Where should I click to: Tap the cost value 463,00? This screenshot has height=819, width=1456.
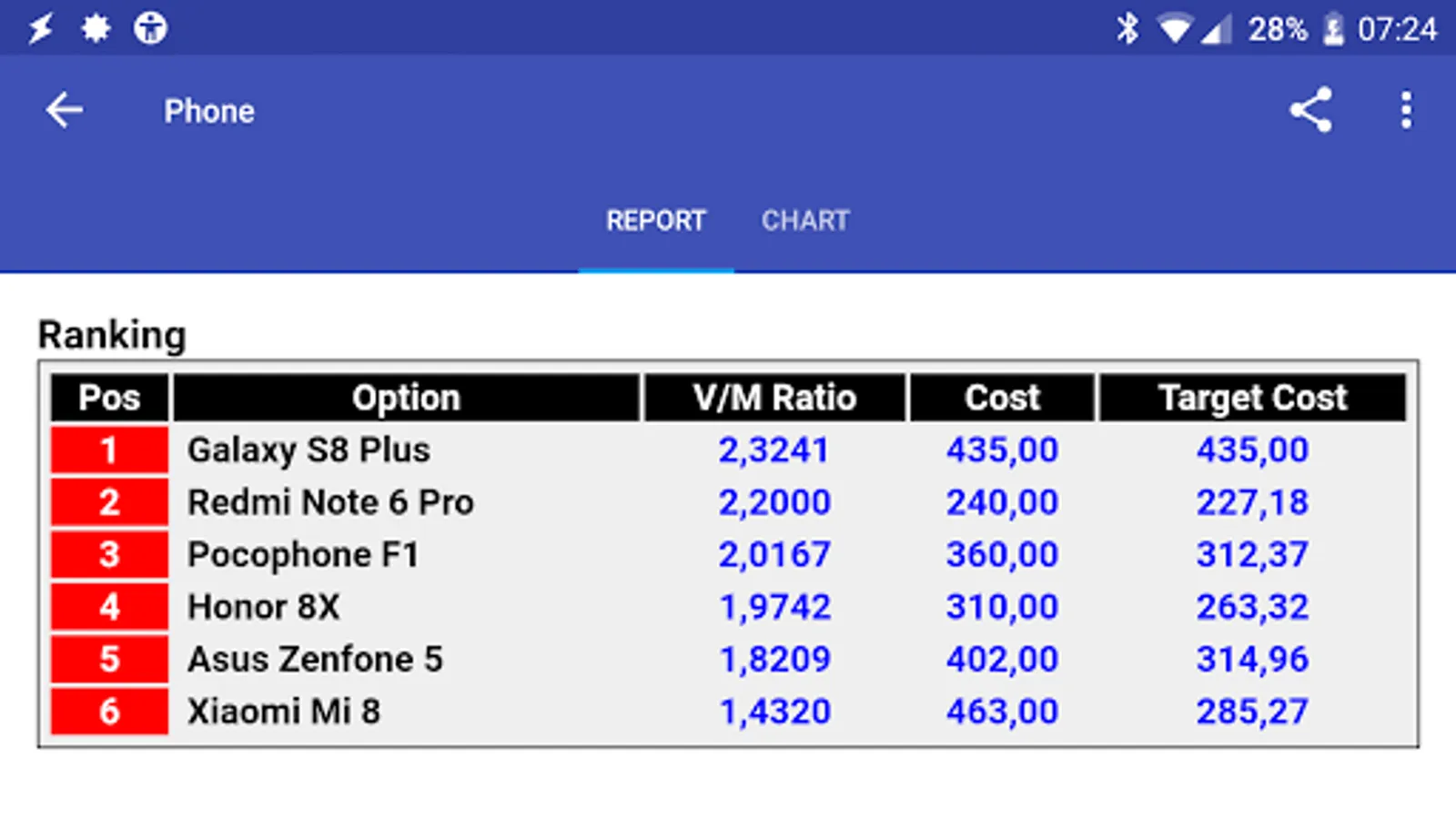pos(1002,712)
